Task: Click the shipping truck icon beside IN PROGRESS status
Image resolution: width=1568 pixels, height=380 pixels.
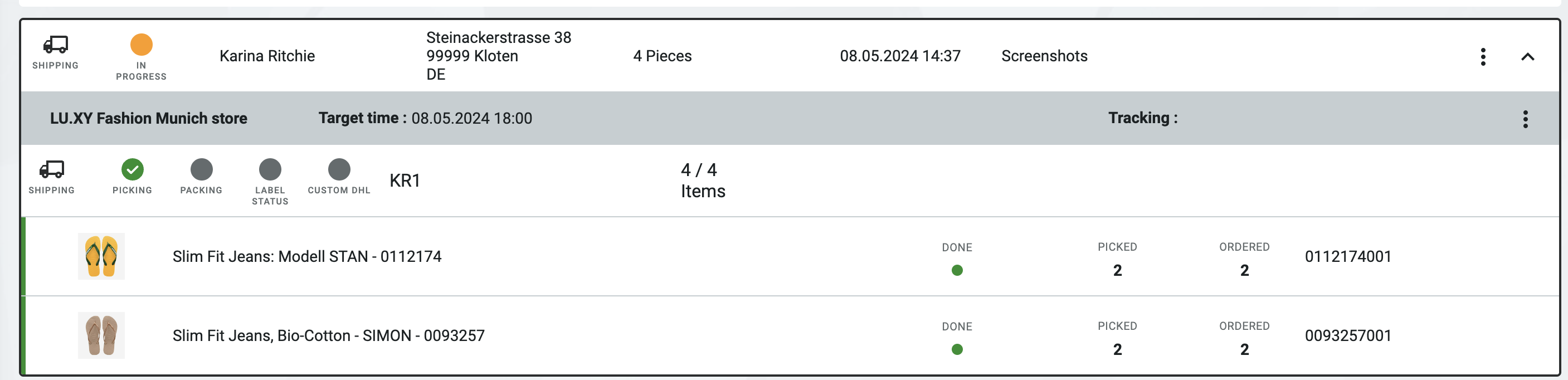Action: [x=55, y=45]
